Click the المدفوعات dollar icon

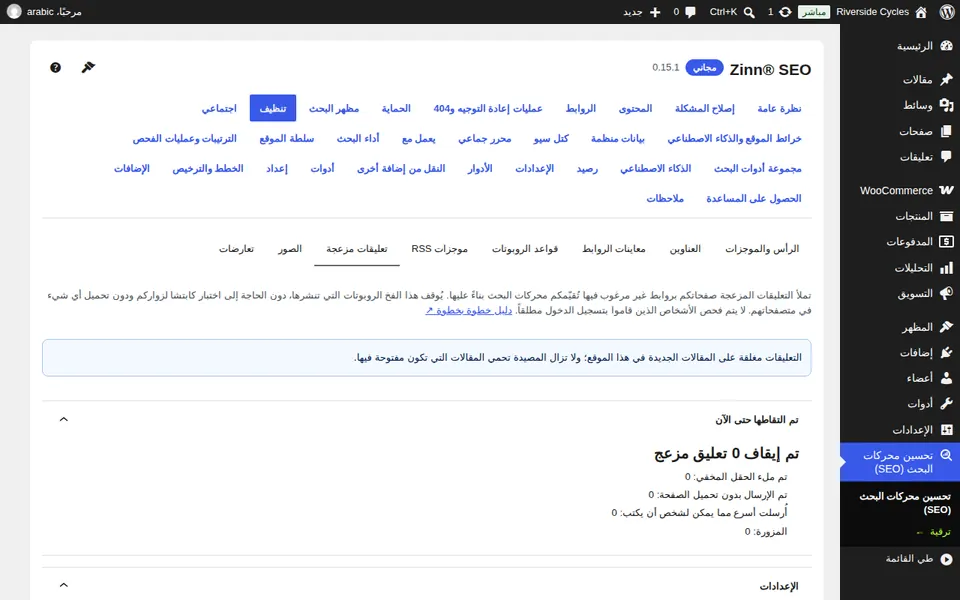pyautogui.click(x=947, y=242)
